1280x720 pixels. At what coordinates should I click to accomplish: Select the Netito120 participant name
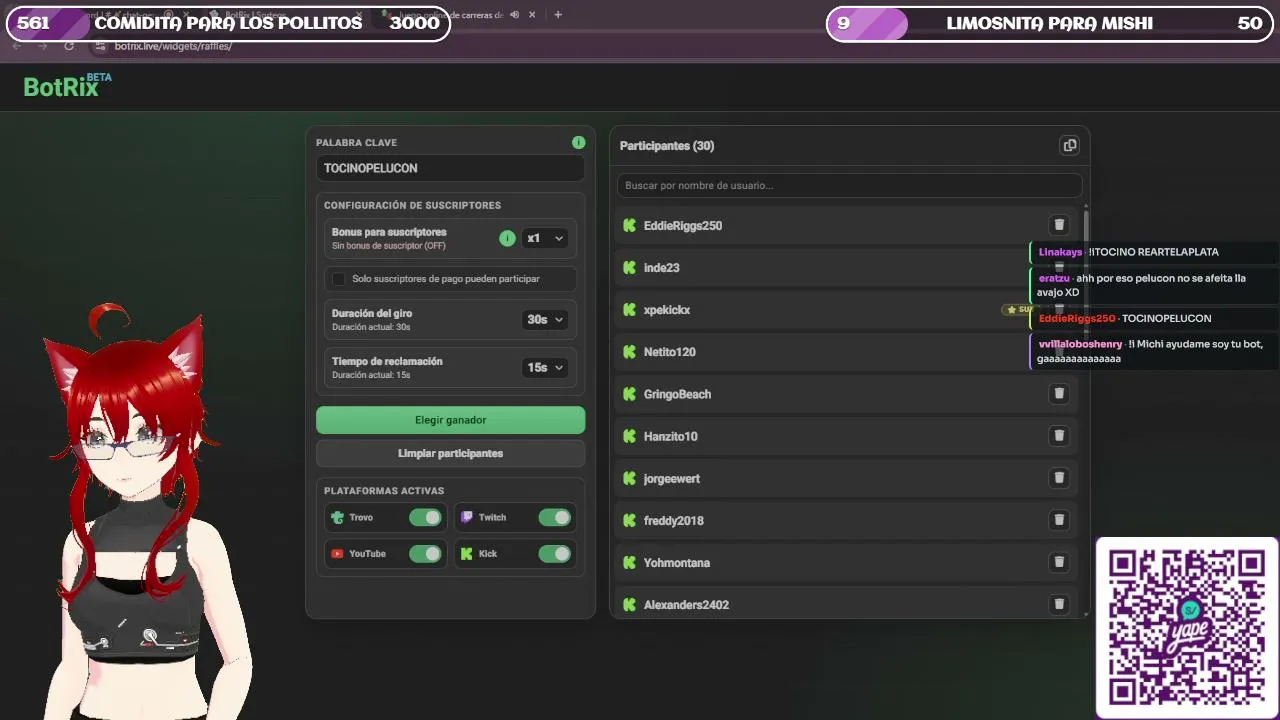point(670,352)
